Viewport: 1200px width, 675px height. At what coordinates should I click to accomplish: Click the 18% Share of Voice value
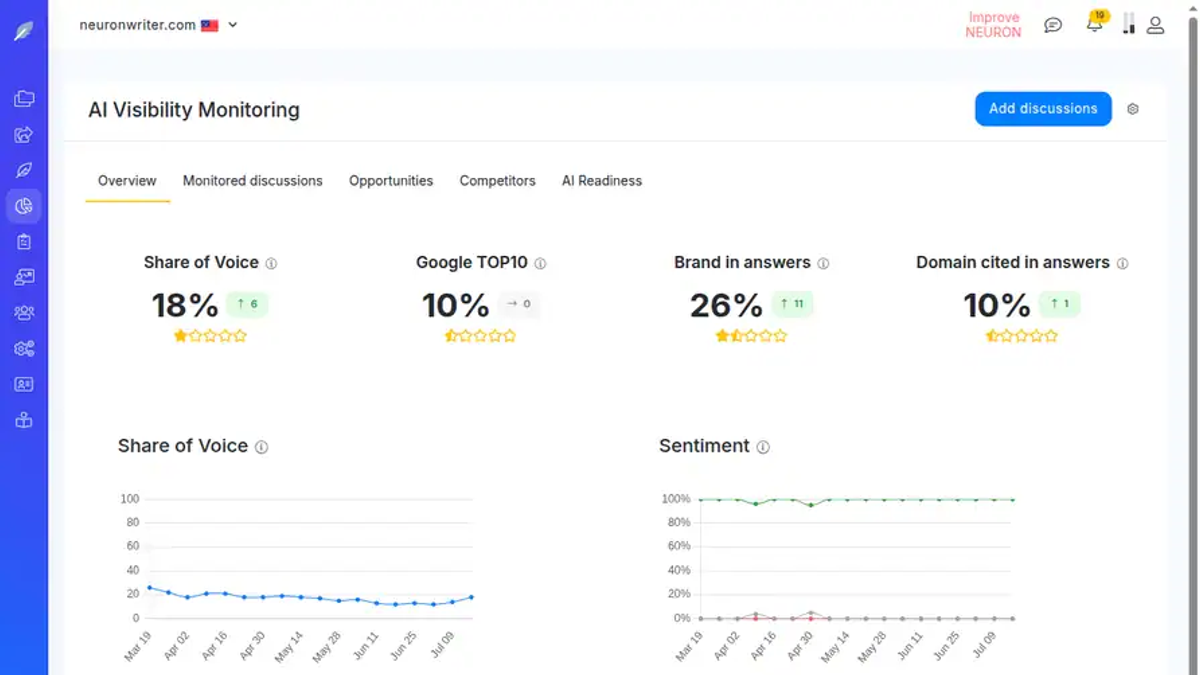click(x=185, y=305)
